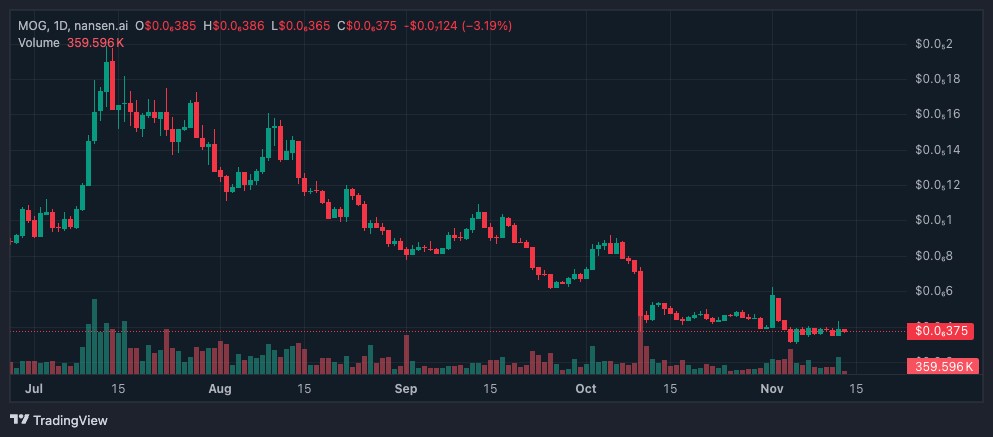Screen dimensions: 993x437
Task: Click the Volume indicator label
Action: pyautogui.click(x=39, y=43)
